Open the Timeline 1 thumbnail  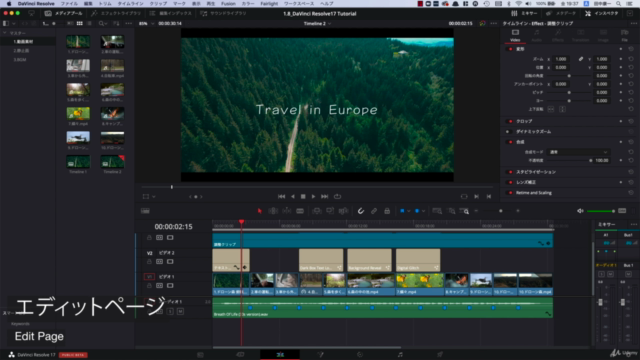click(78, 162)
